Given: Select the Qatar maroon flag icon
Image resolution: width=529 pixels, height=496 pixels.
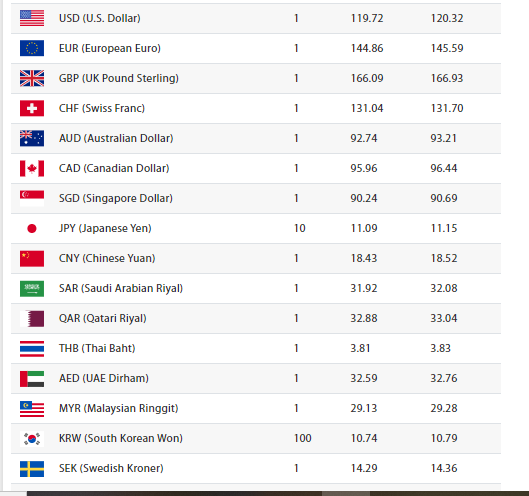Looking at the screenshot, I should (32, 319).
